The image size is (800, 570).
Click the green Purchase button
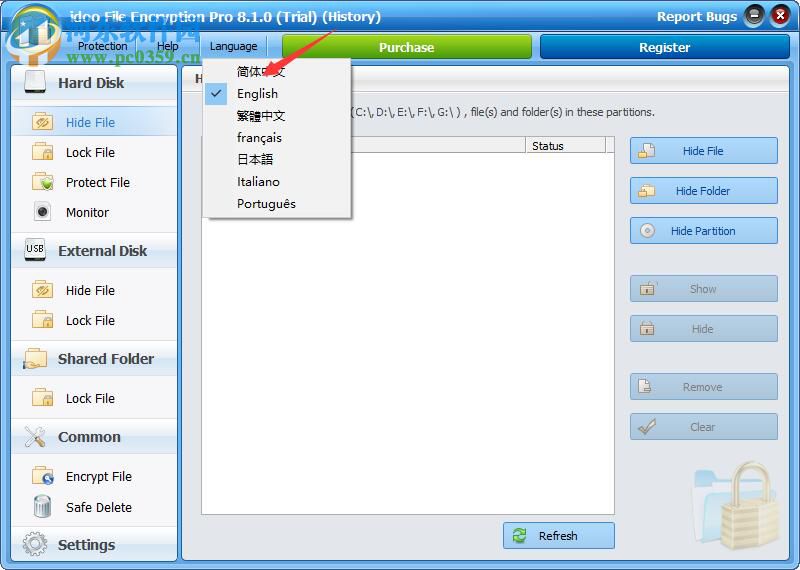click(407, 47)
